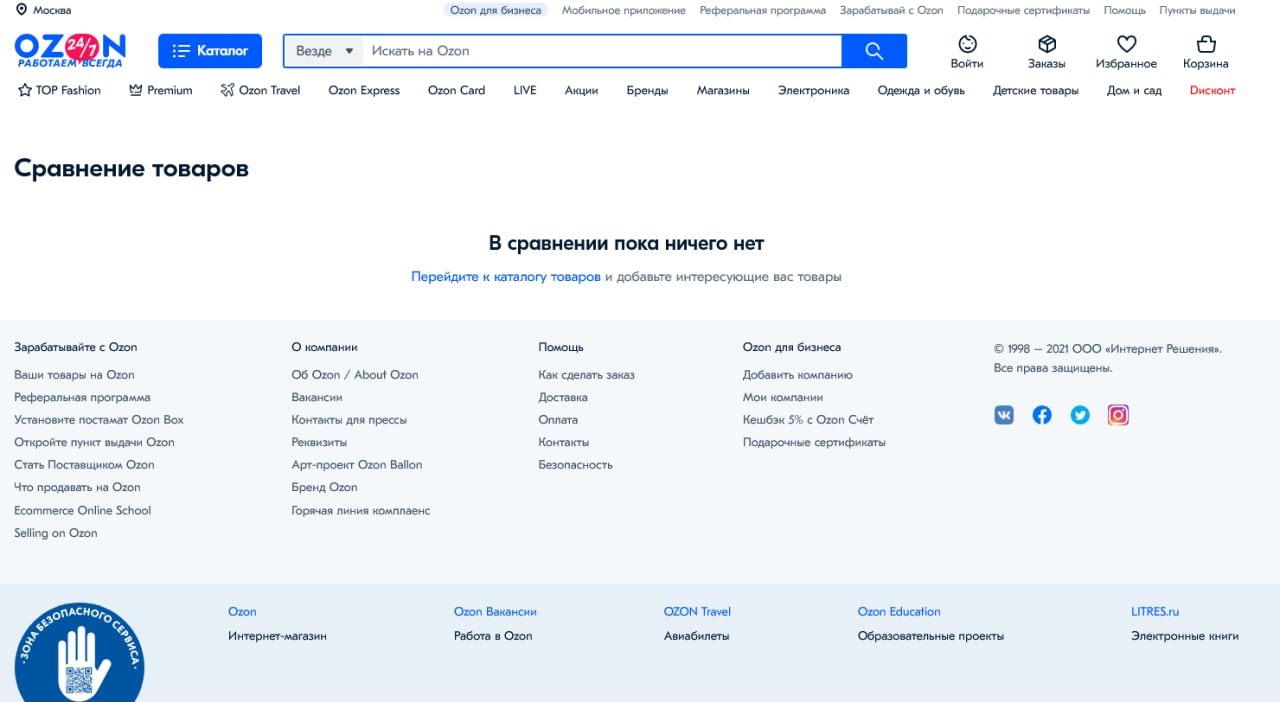Screen dimensions: 1280x702
Task: Open Бренды section
Action: 647,90
